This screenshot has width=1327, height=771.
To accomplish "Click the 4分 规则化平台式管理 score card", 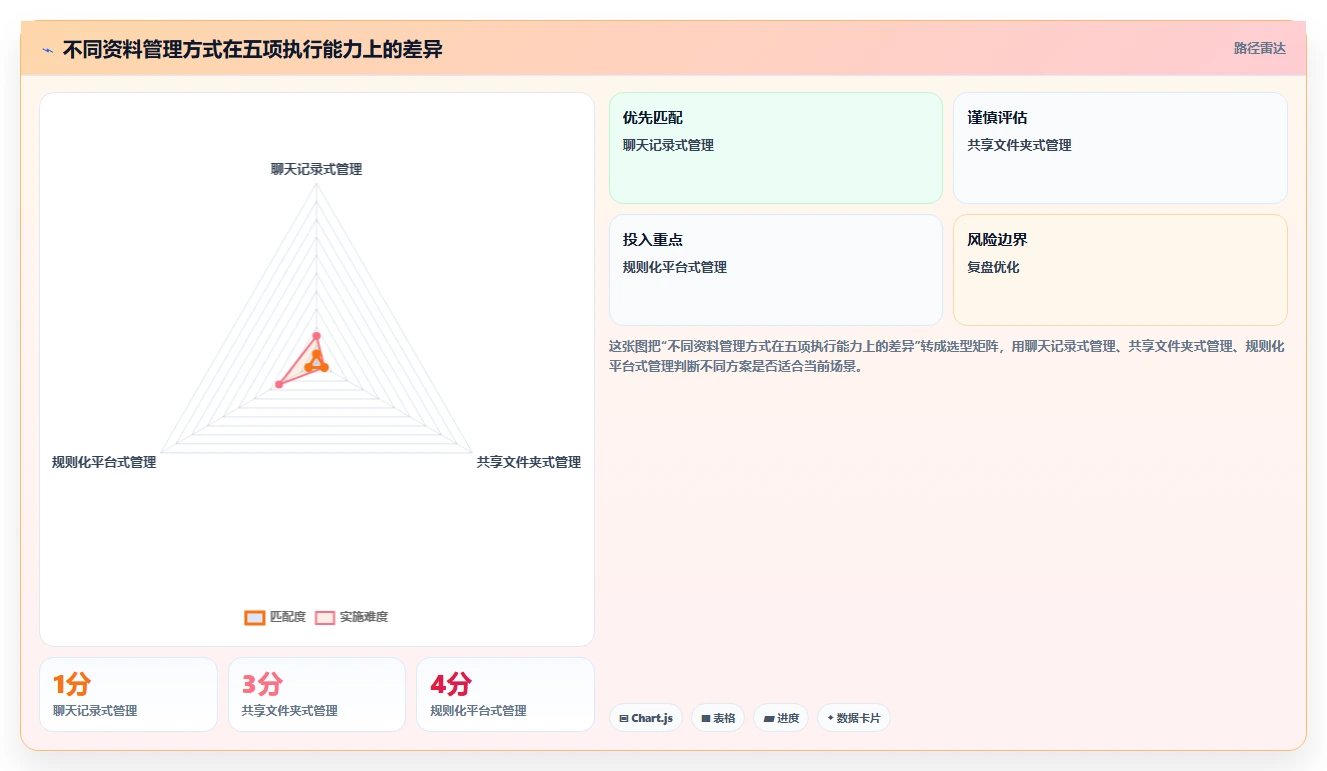I will tap(505, 694).
